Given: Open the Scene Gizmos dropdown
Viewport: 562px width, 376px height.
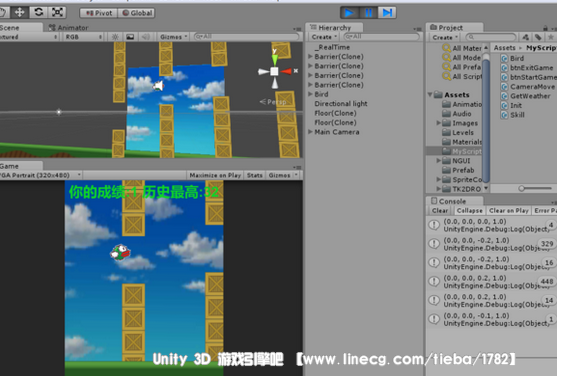Looking at the screenshot, I should 173,37.
